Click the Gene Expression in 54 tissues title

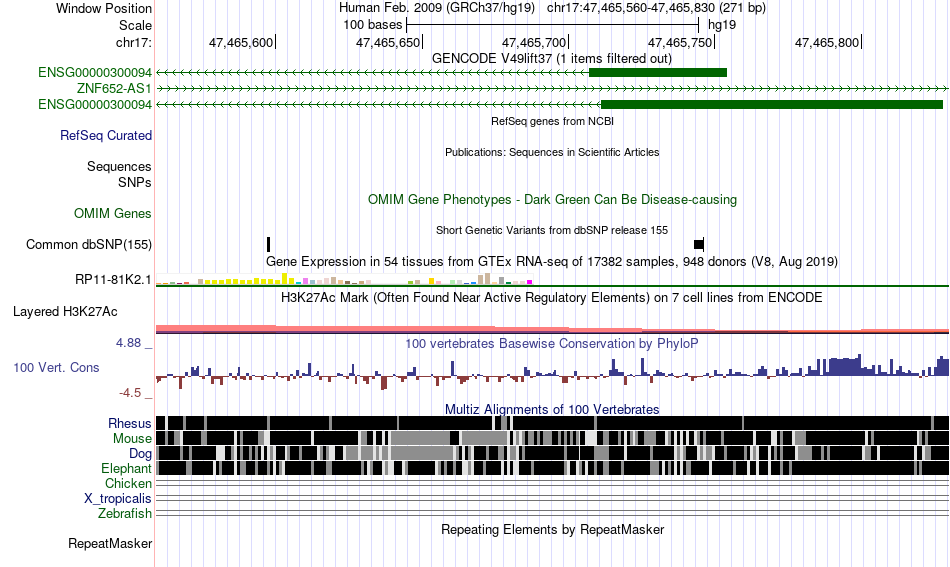pos(552,262)
